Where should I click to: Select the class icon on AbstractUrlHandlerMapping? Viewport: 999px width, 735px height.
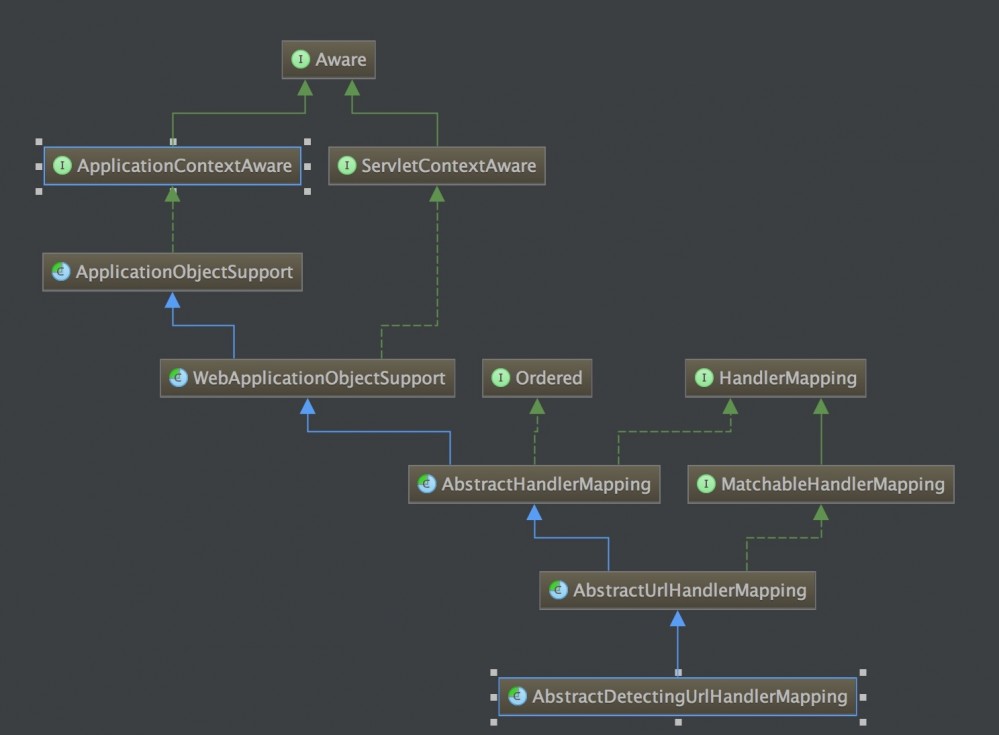tap(557, 590)
